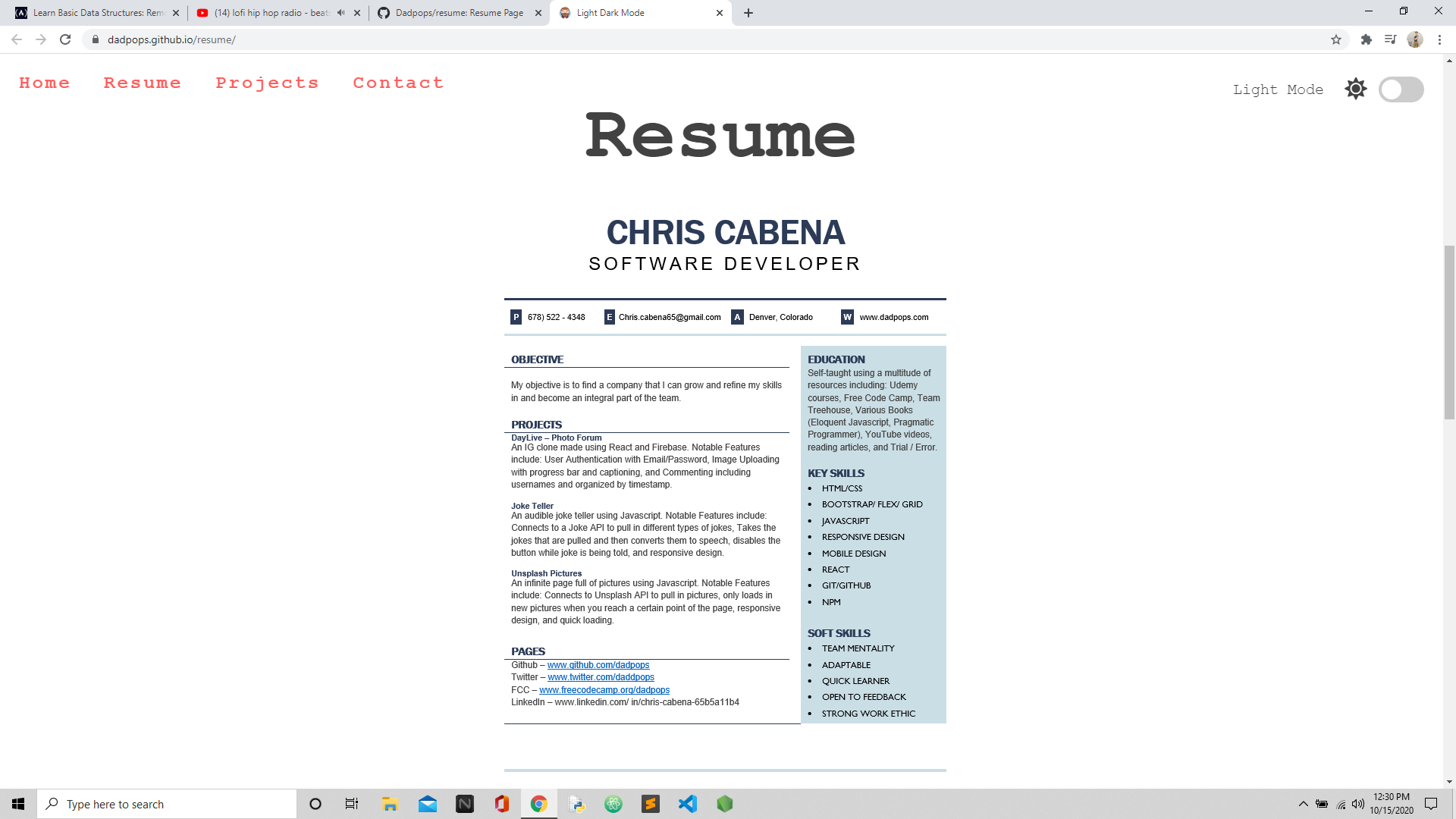
Task: Open Notion from the taskbar
Action: tap(463, 804)
